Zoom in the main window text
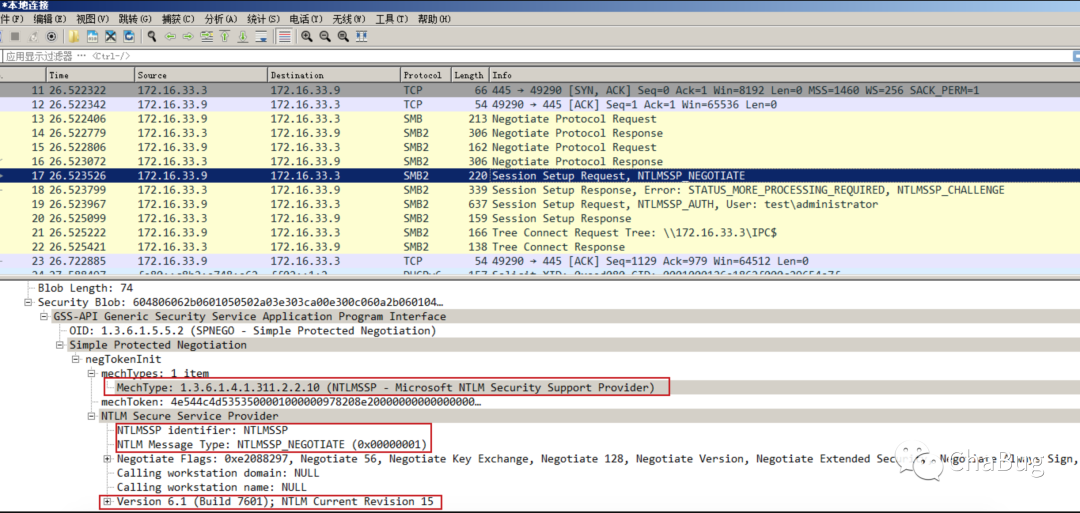The image size is (1080, 513). coord(307,36)
